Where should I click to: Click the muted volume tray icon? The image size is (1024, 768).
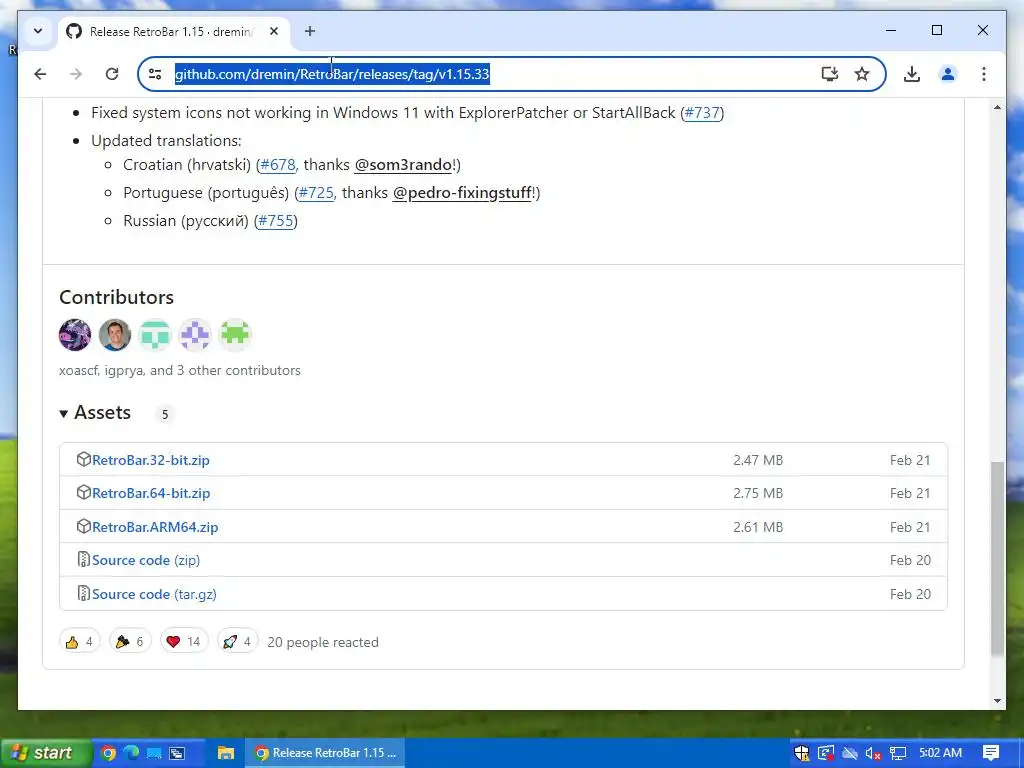click(873, 754)
